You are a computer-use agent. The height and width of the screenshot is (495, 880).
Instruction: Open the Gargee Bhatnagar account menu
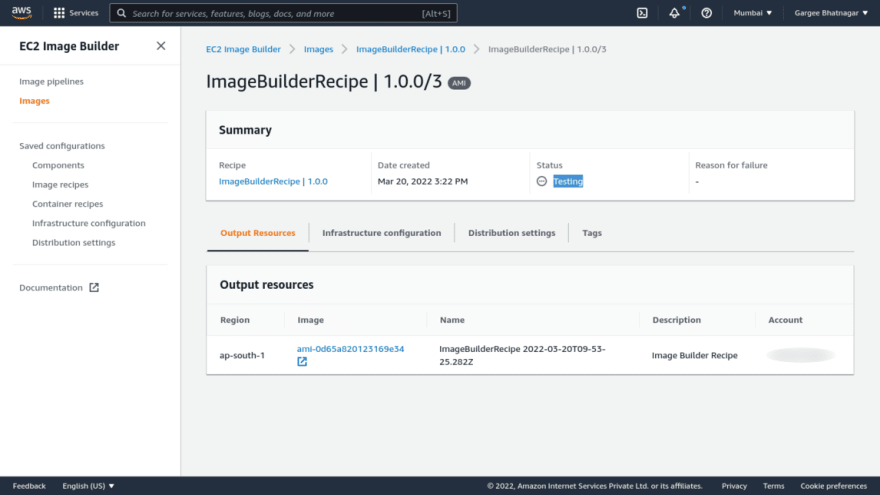[831, 13]
